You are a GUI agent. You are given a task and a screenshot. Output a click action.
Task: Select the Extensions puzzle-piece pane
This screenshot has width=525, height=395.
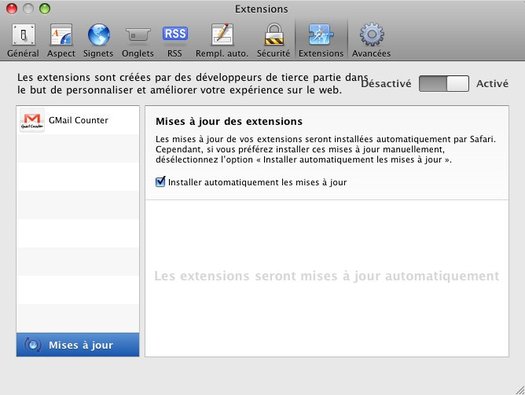pos(321,41)
